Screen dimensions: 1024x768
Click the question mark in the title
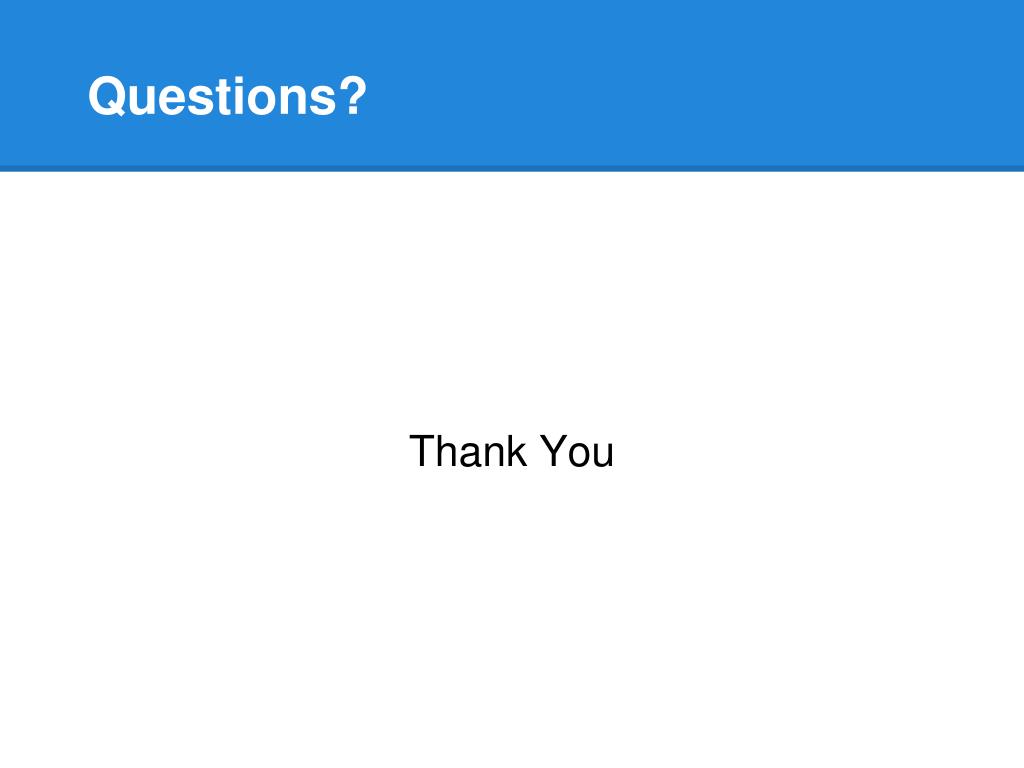coord(353,96)
